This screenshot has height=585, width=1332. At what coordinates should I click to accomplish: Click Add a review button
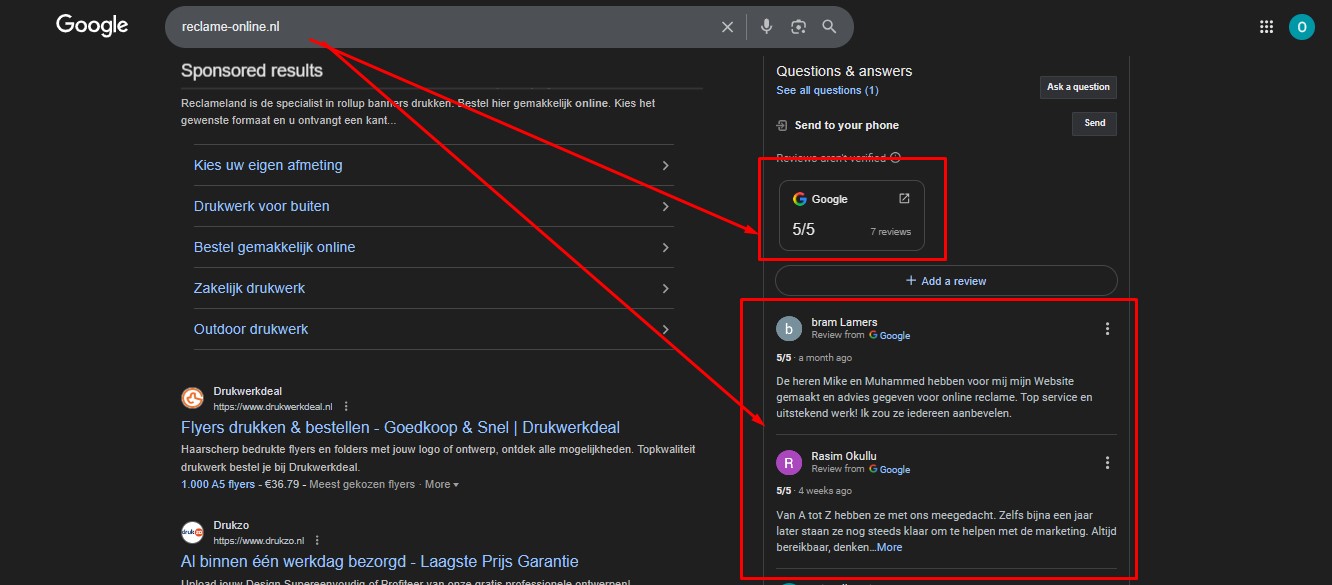[x=946, y=281]
